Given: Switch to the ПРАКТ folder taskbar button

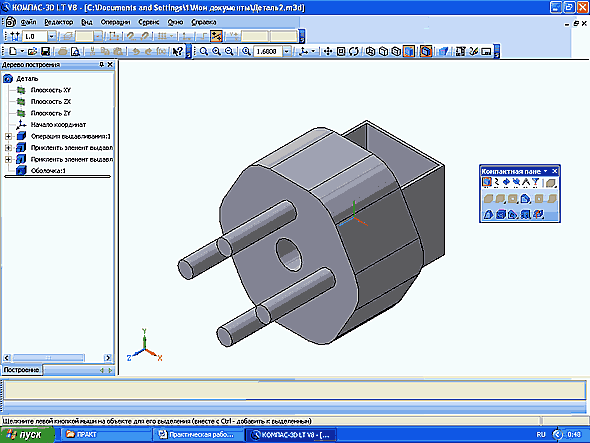Looking at the screenshot, I should click(106, 435).
